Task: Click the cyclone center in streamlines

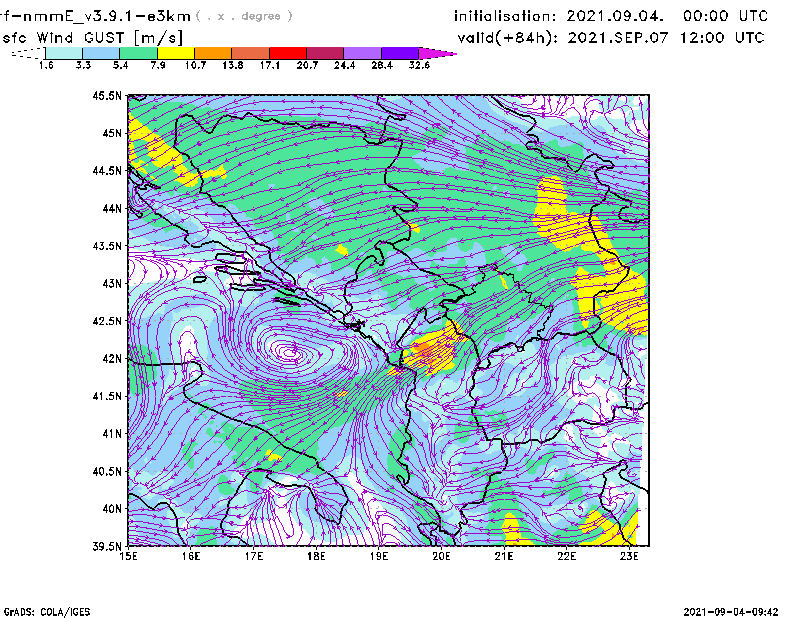Action: click(290, 351)
